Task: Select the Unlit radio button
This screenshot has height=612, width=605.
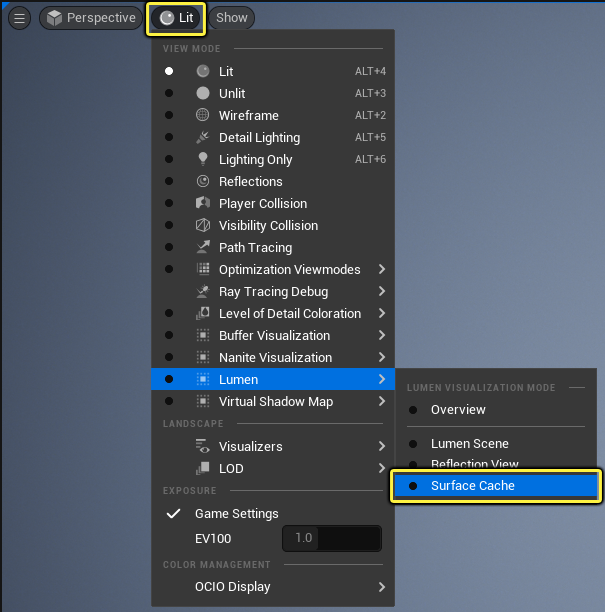Action: pos(169,94)
